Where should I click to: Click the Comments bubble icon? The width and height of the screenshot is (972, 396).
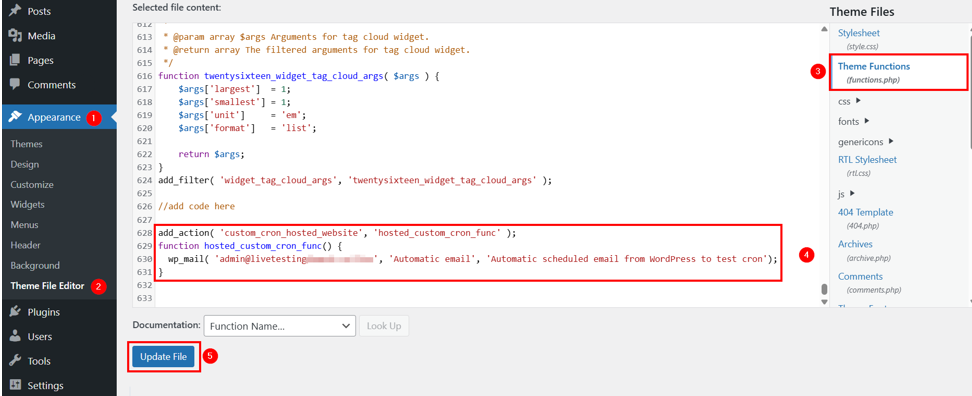click(15, 84)
